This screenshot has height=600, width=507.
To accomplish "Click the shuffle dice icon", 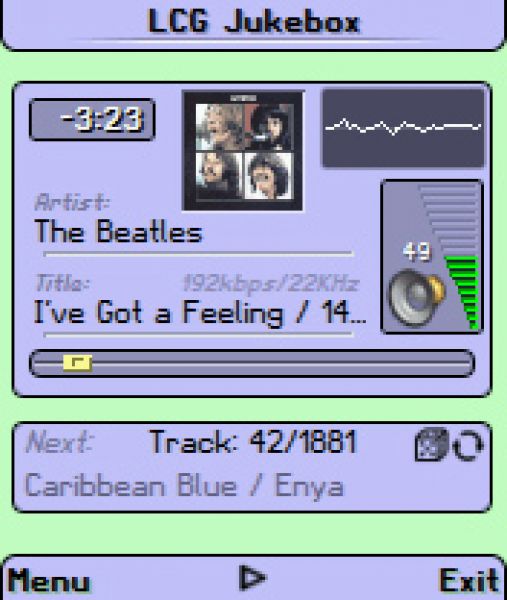I will click(432, 445).
